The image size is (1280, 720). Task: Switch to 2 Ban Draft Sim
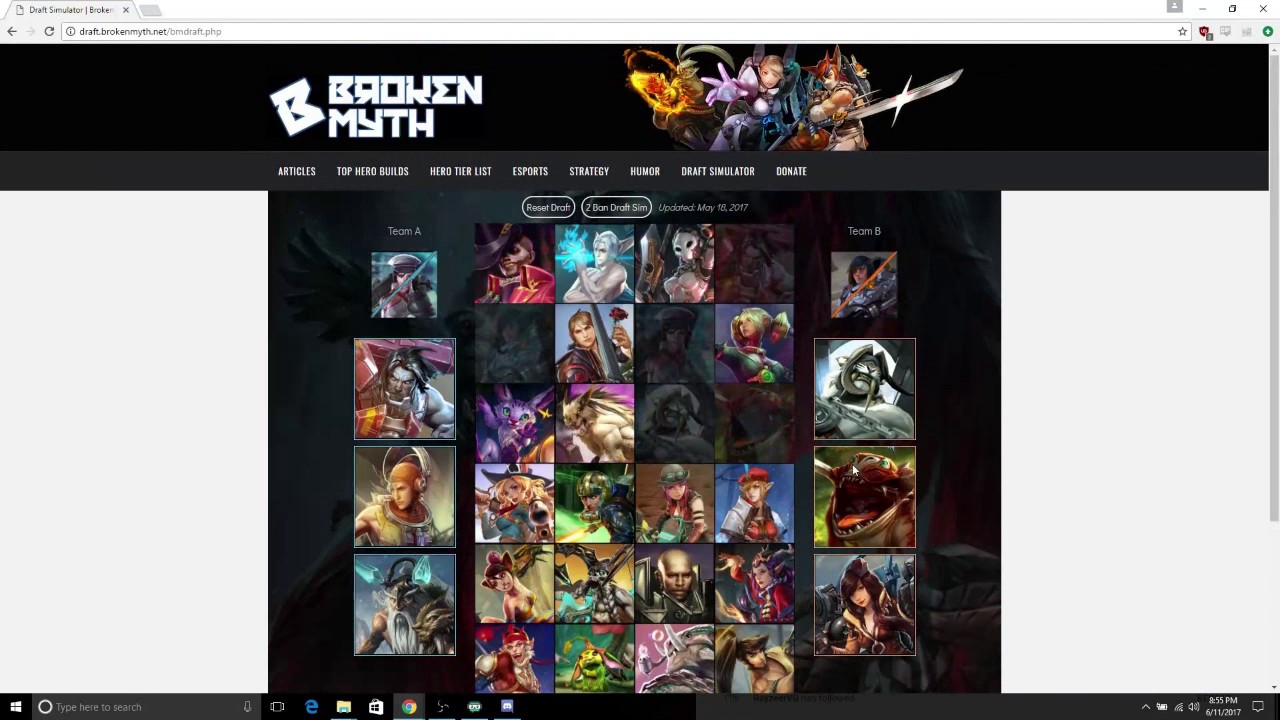pos(616,207)
